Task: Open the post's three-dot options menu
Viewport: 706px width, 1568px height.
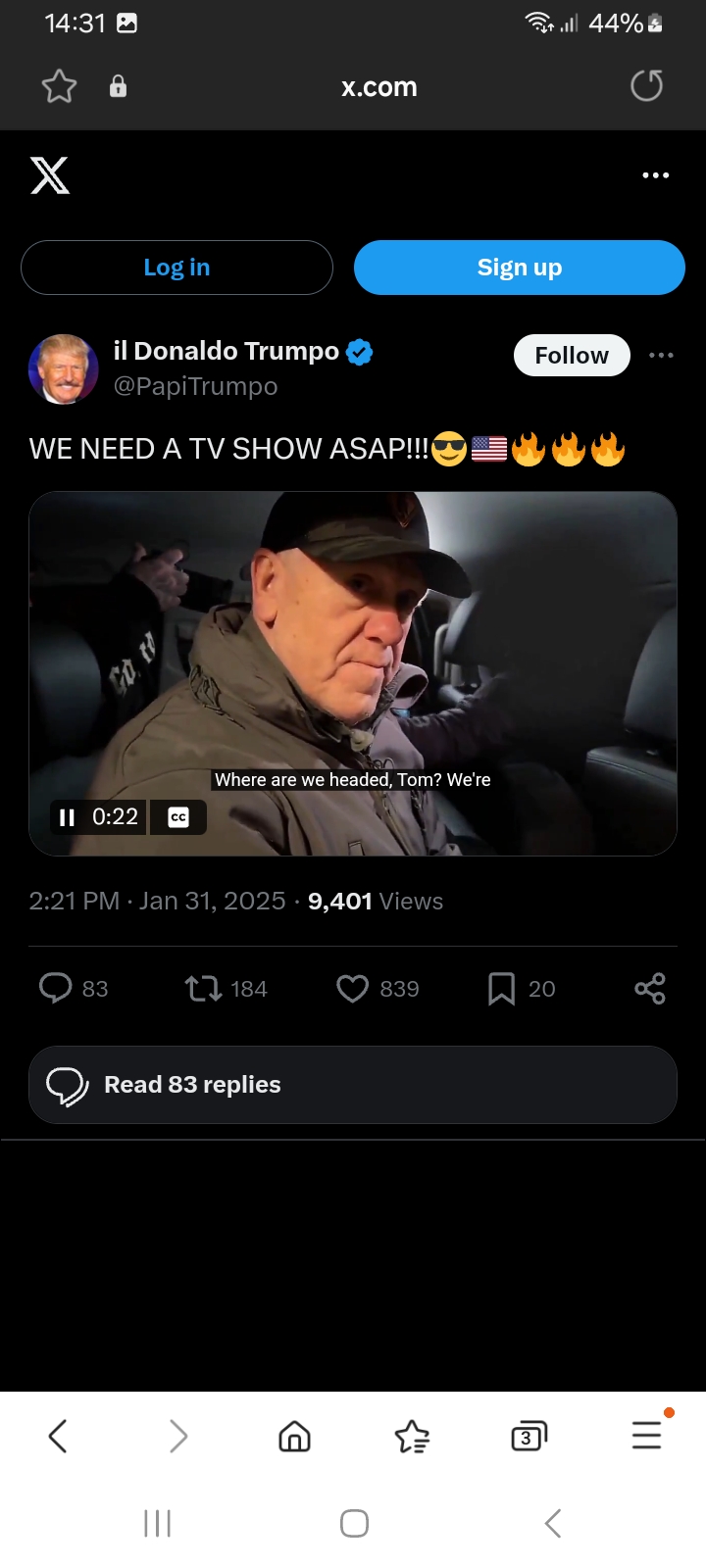Action: click(661, 355)
